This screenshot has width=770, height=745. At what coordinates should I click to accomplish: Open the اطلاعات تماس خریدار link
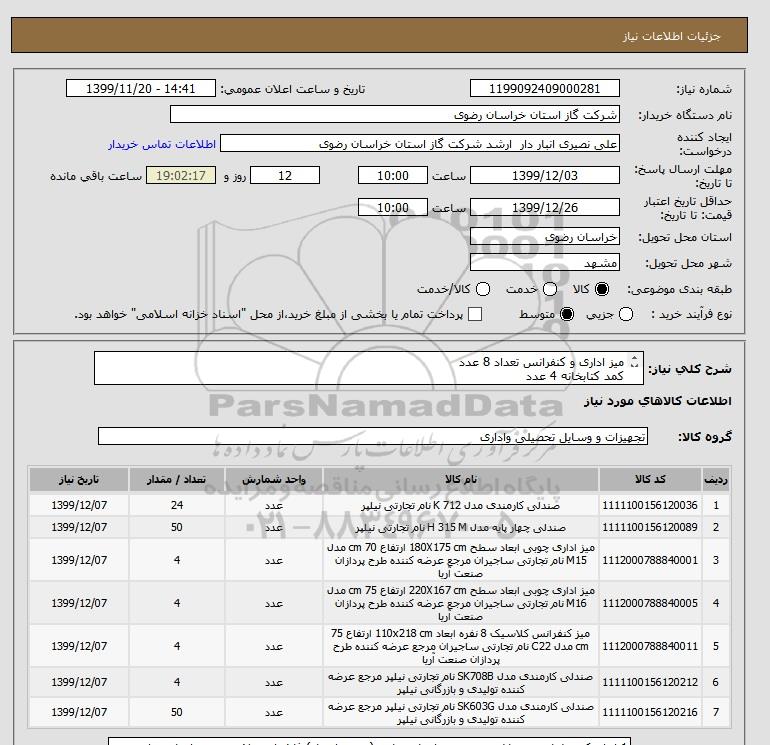(x=162, y=144)
